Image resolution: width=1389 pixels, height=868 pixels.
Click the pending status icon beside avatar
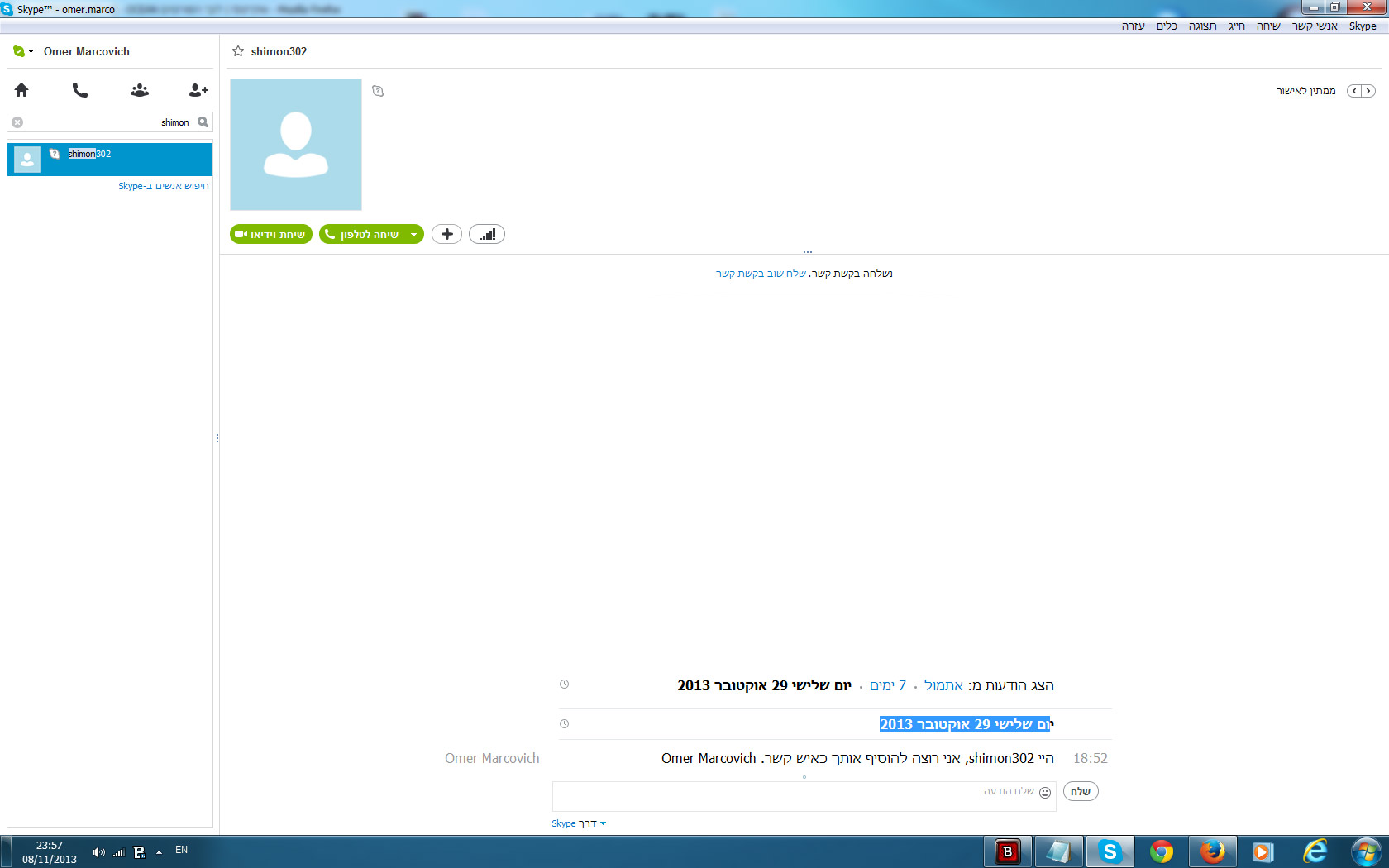(x=378, y=91)
